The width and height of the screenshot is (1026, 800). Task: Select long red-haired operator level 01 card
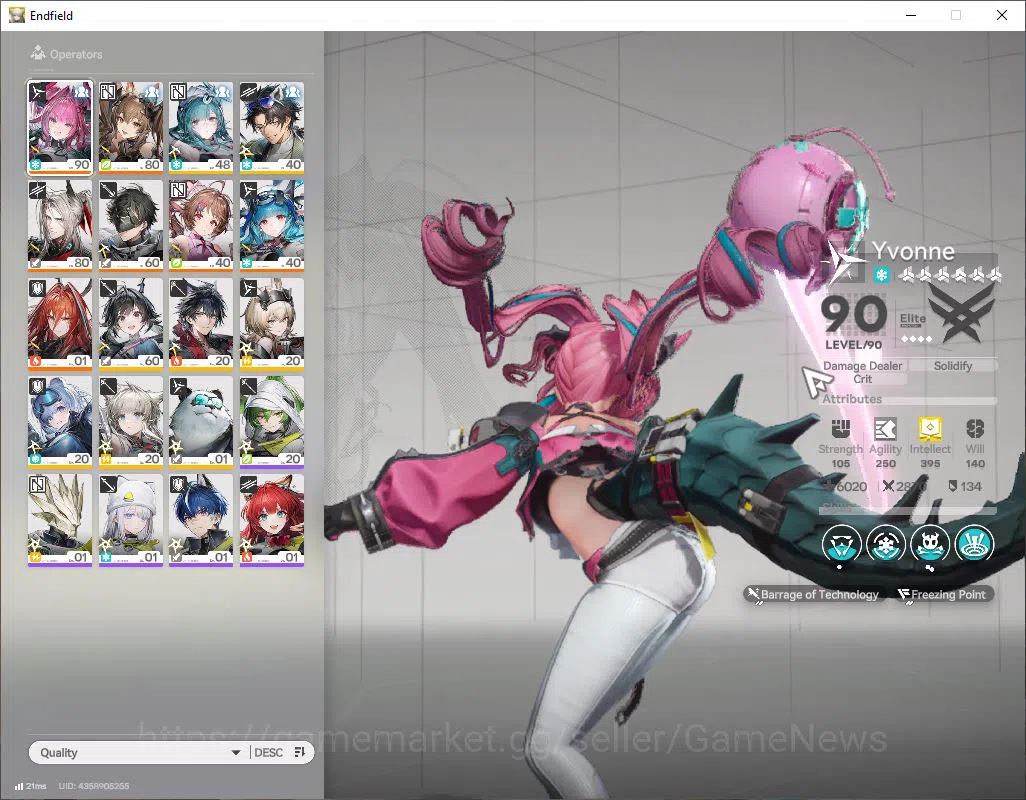click(60, 324)
